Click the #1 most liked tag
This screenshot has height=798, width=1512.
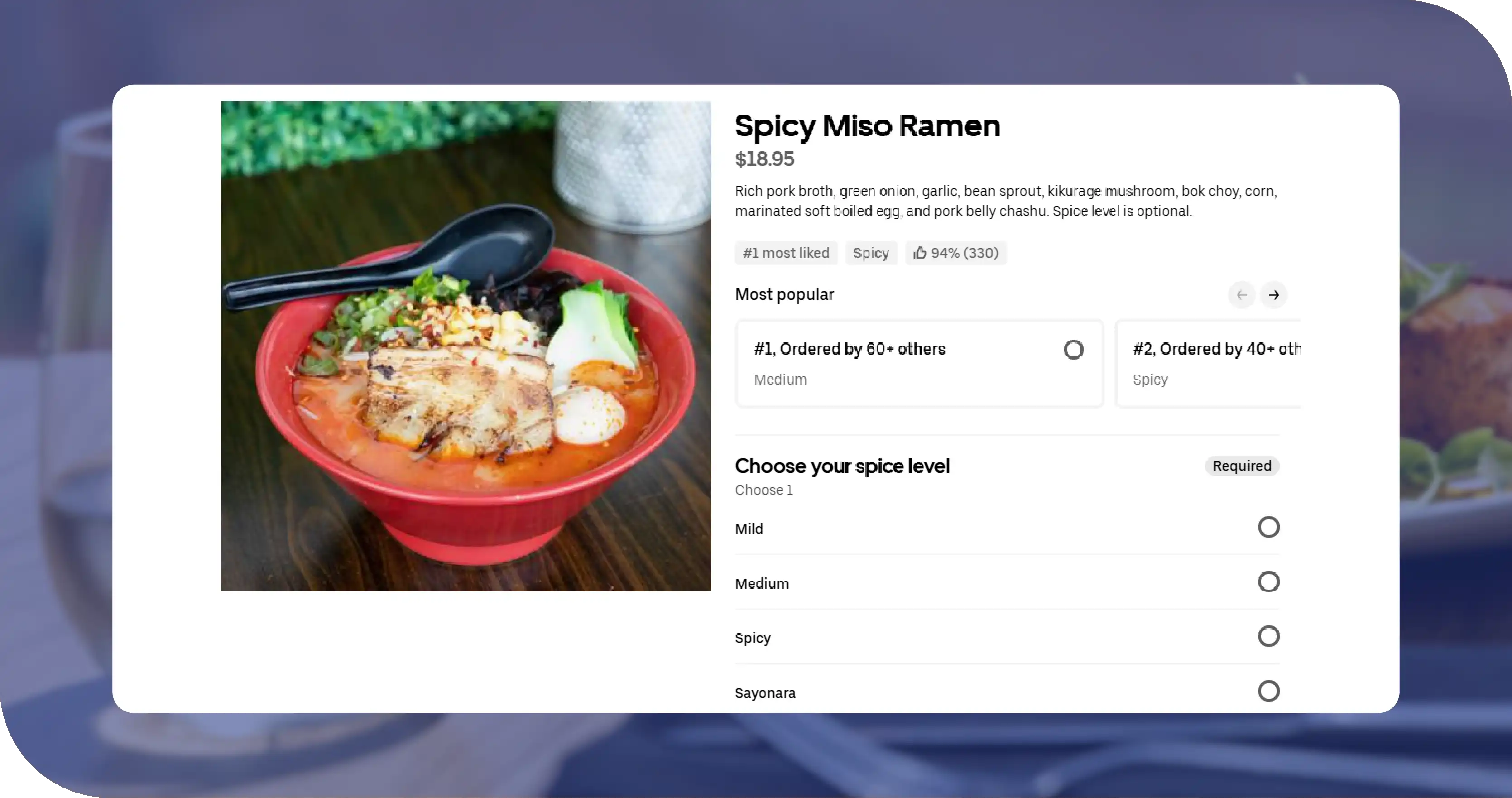(786, 253)
